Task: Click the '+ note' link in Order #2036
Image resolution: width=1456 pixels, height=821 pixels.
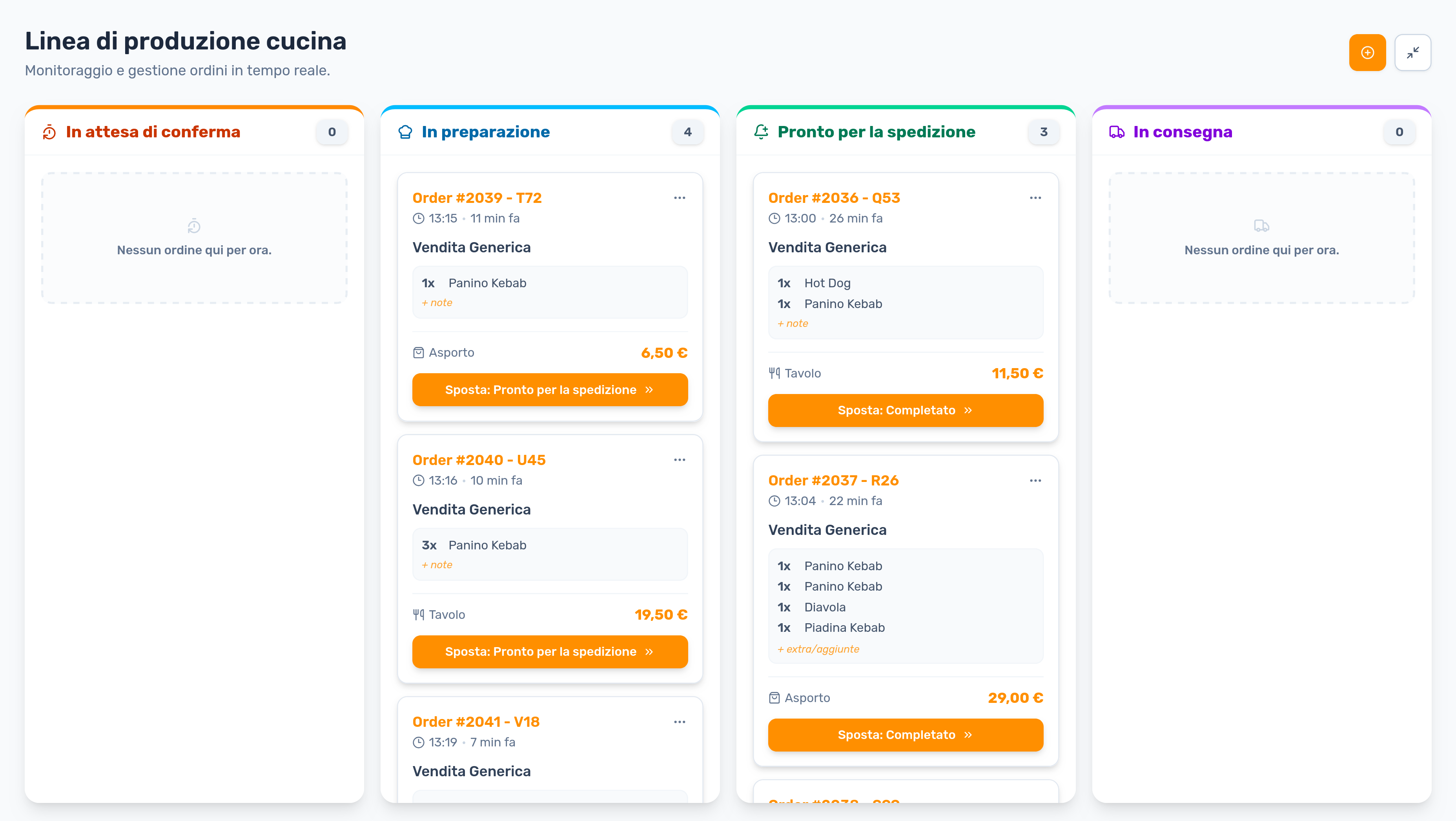Action: click(793, 323)
